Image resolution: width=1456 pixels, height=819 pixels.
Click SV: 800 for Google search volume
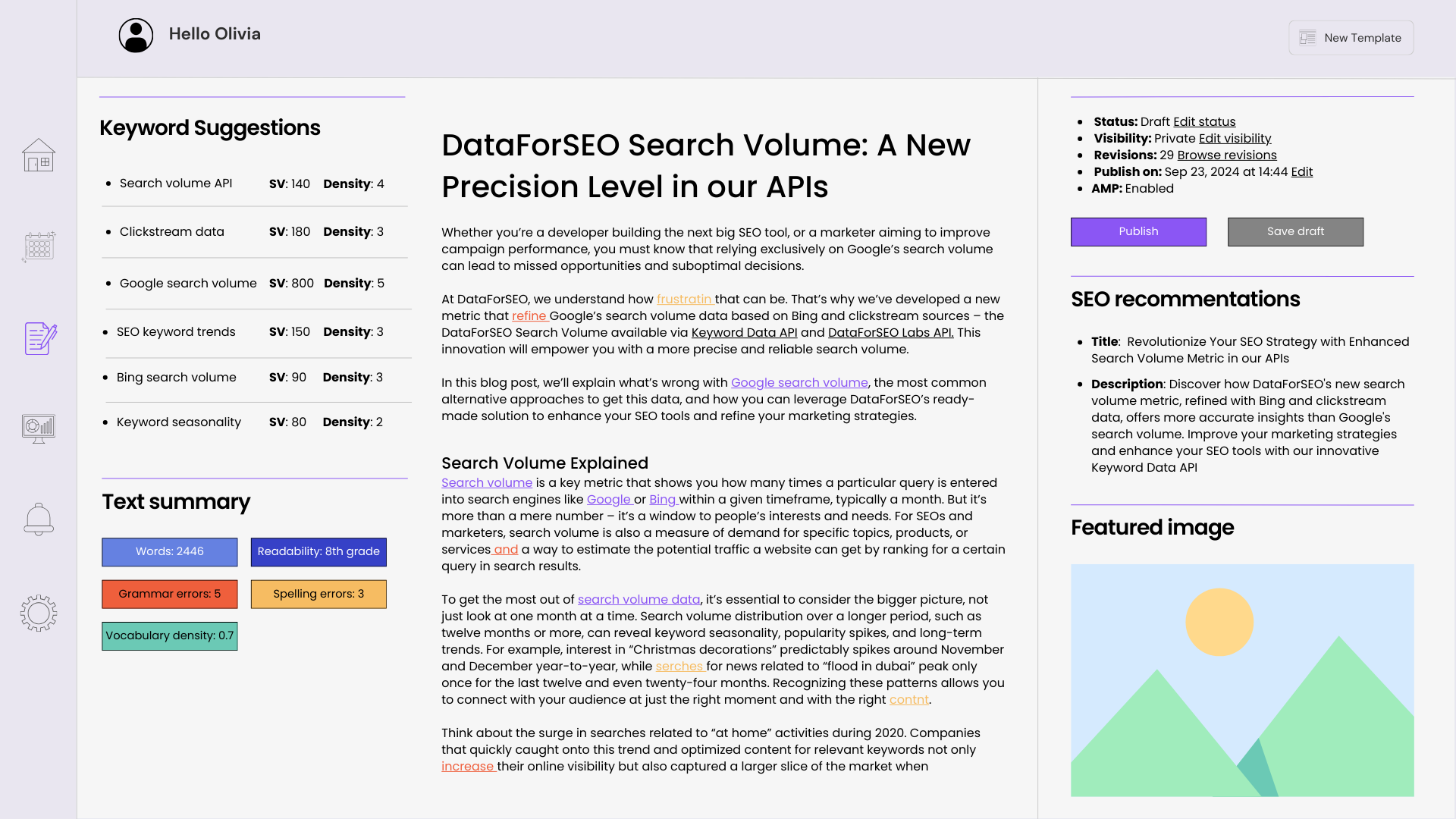coord(291,283)
